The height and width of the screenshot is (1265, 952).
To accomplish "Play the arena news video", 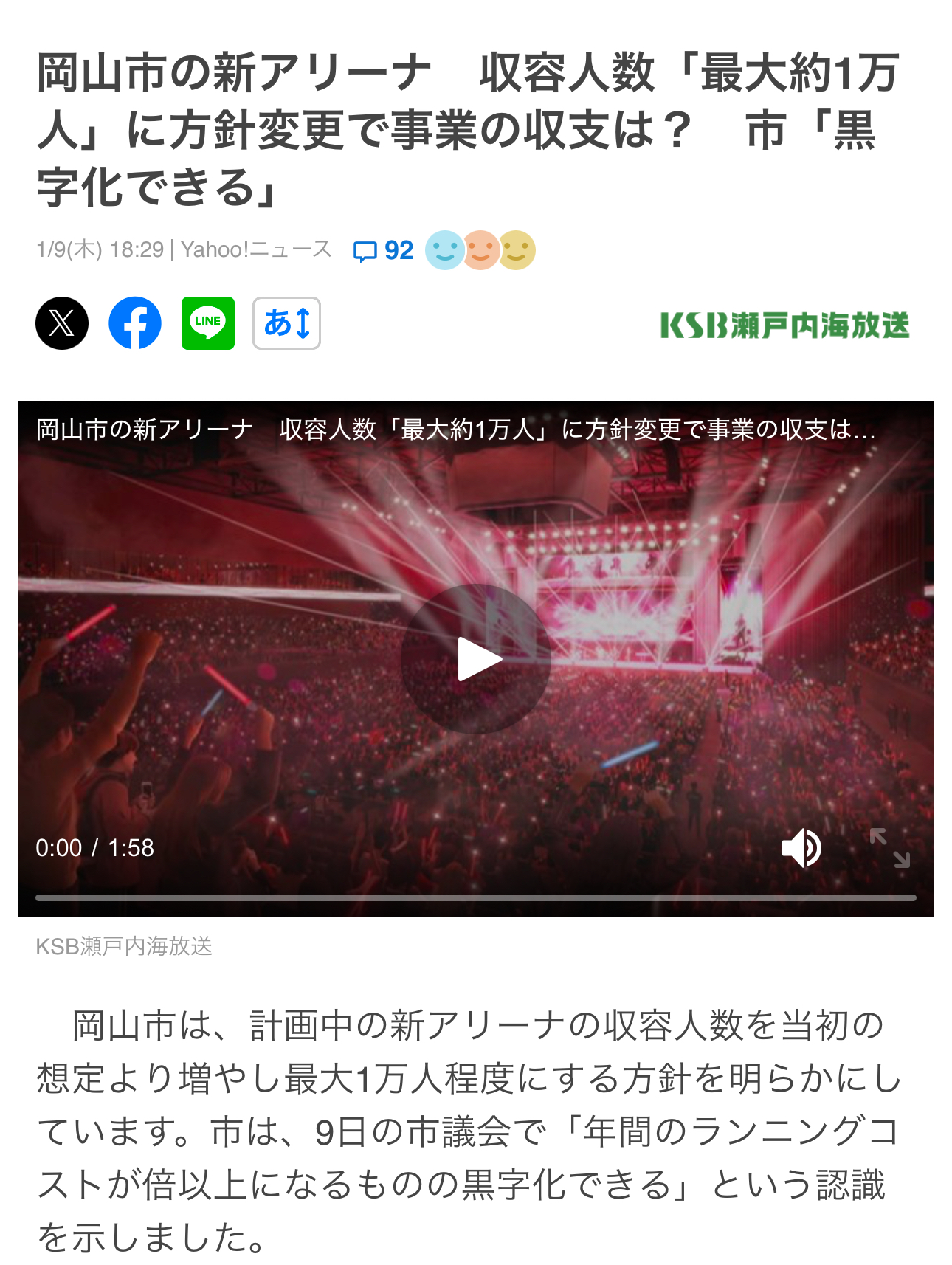I will 476,659.
